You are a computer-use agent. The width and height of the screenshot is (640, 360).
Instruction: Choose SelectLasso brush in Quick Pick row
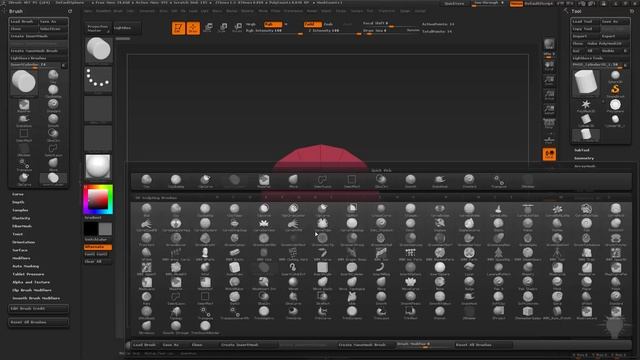322,181
